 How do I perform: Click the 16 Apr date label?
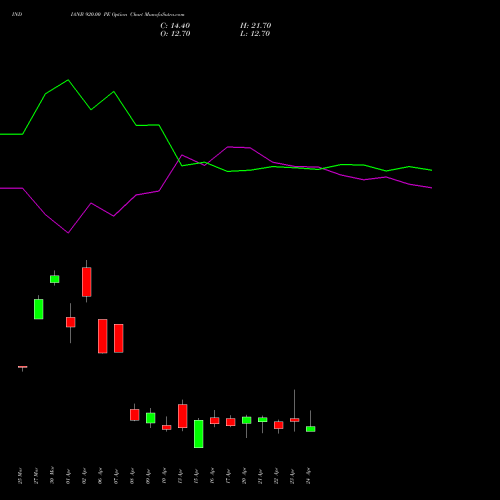pos(212,476)
